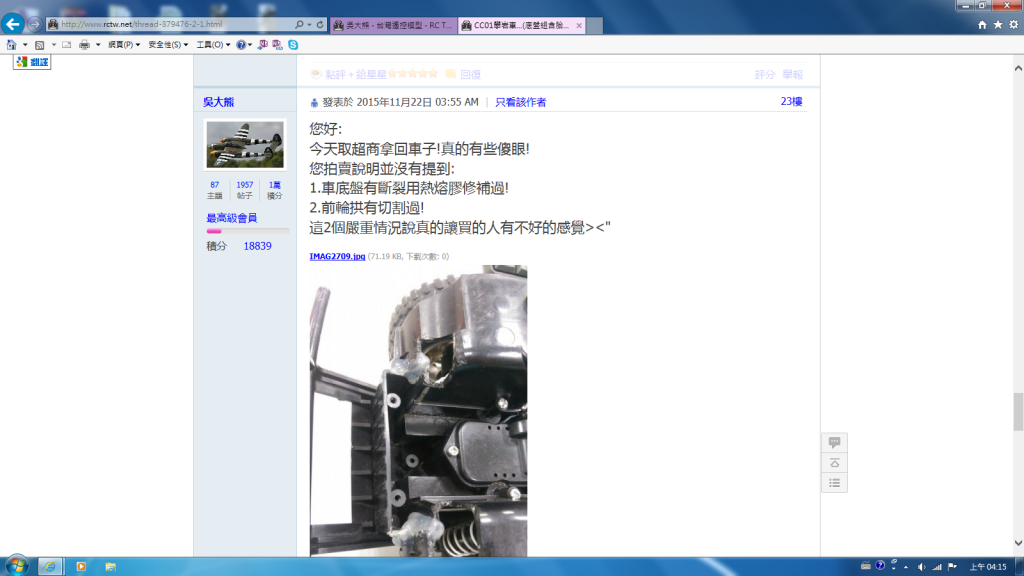Click the return-to-top side icon
This screenshot has height=576, width=1024.
[835, 462]
